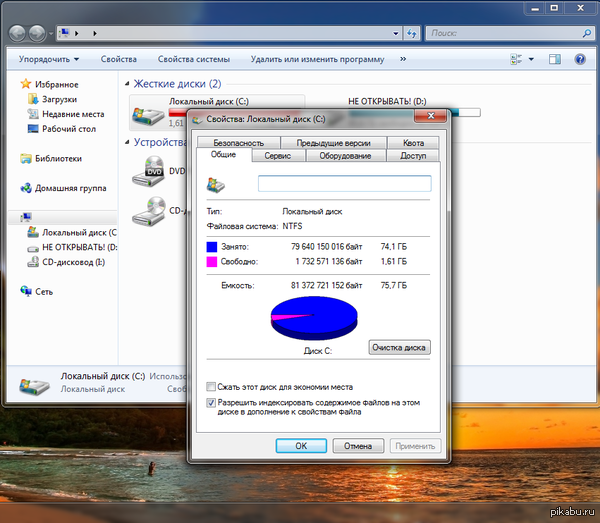Click the computer icon in address bar
This screenshot has height=523, width=600.
click(x=65, y=33)
